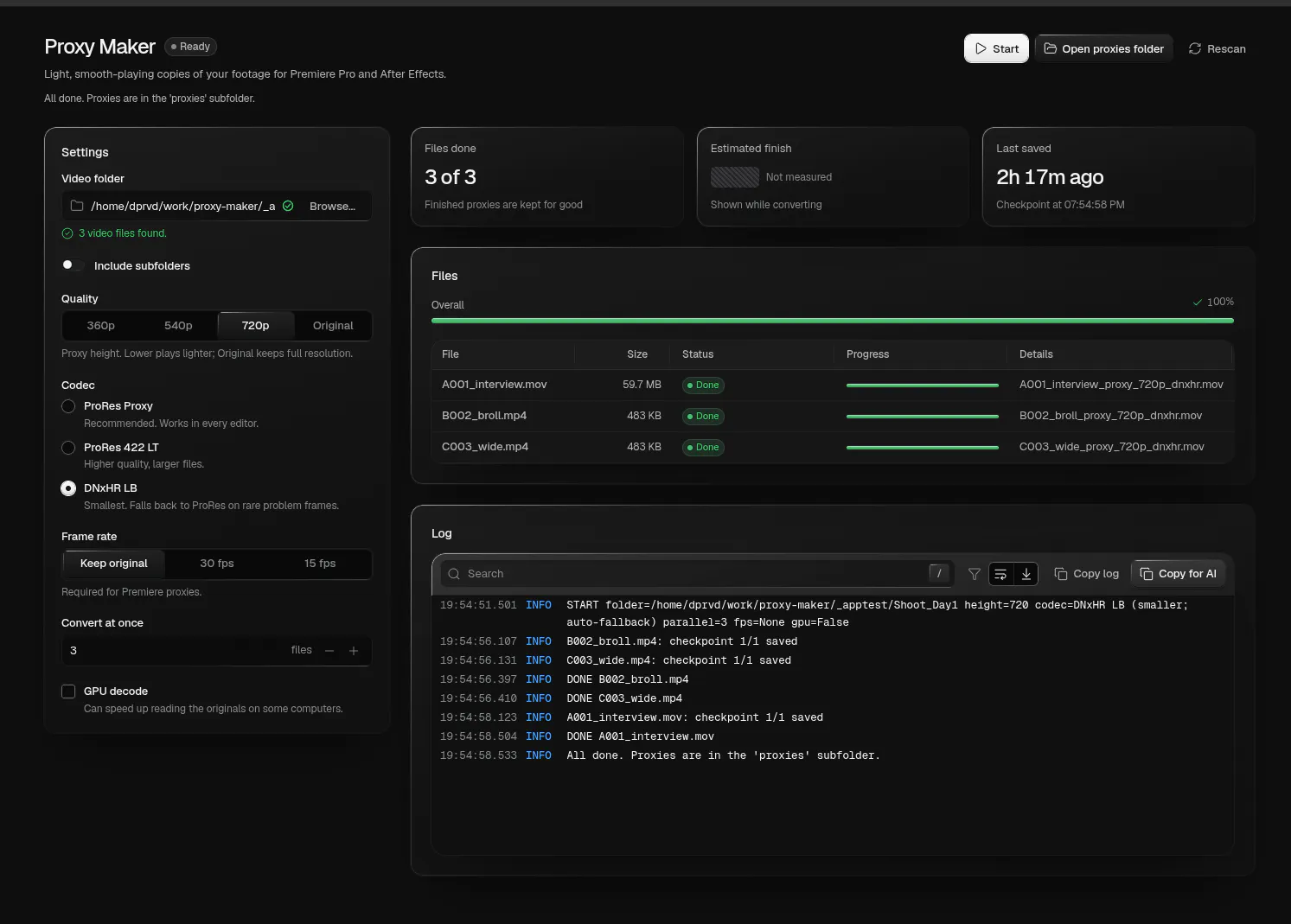Screen dimensions: 1291x924
Task: Click the A001_interview.mov progress bar
Action: [923, 385]
